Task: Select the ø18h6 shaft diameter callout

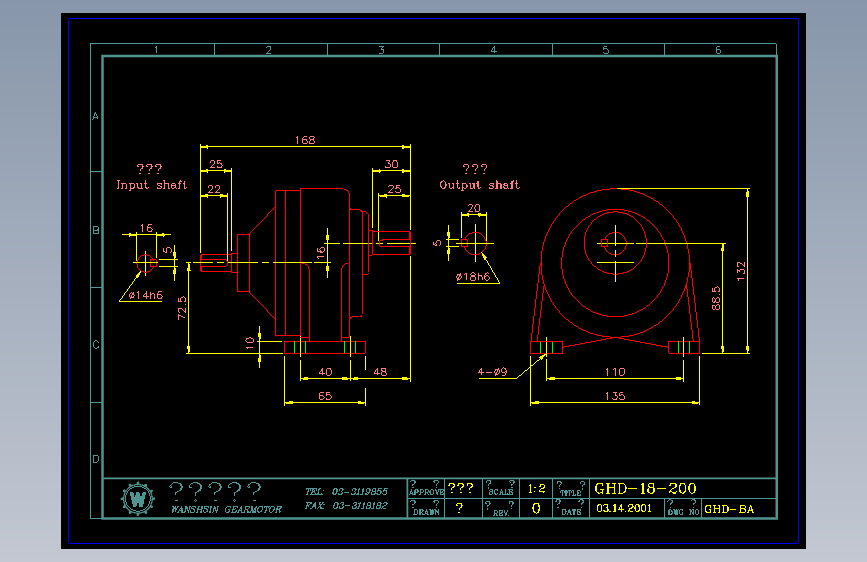Action: (473, 277)
